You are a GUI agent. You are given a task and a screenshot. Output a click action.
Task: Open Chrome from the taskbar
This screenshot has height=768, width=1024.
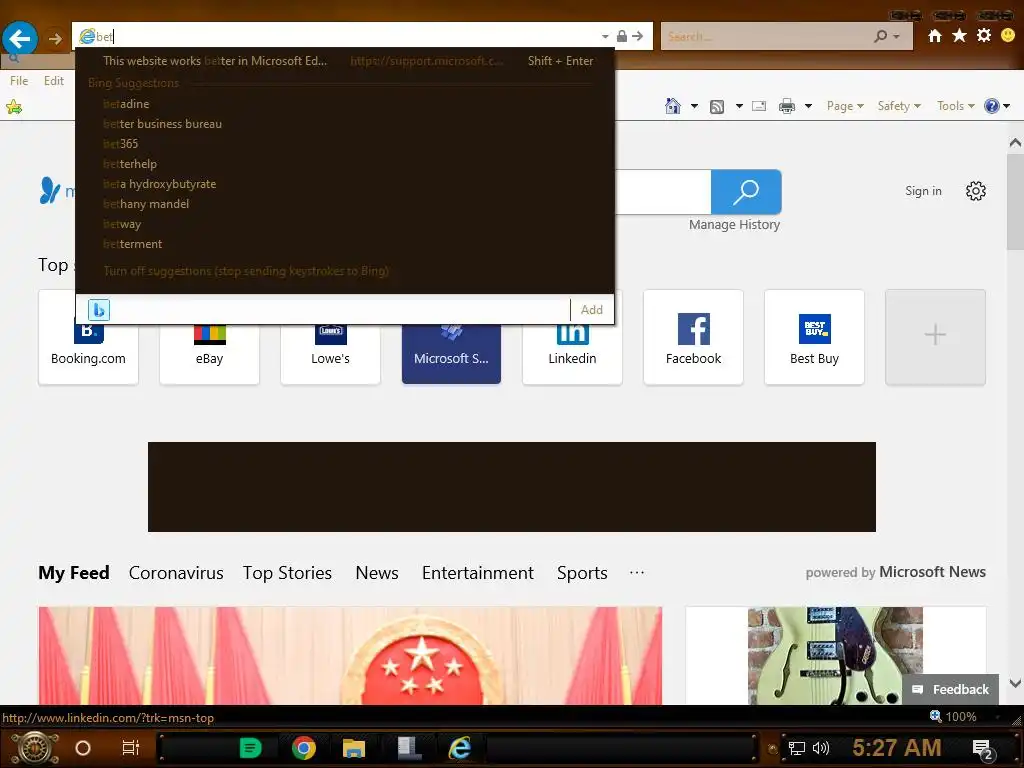pyautogui.click(x=304, y=748)
